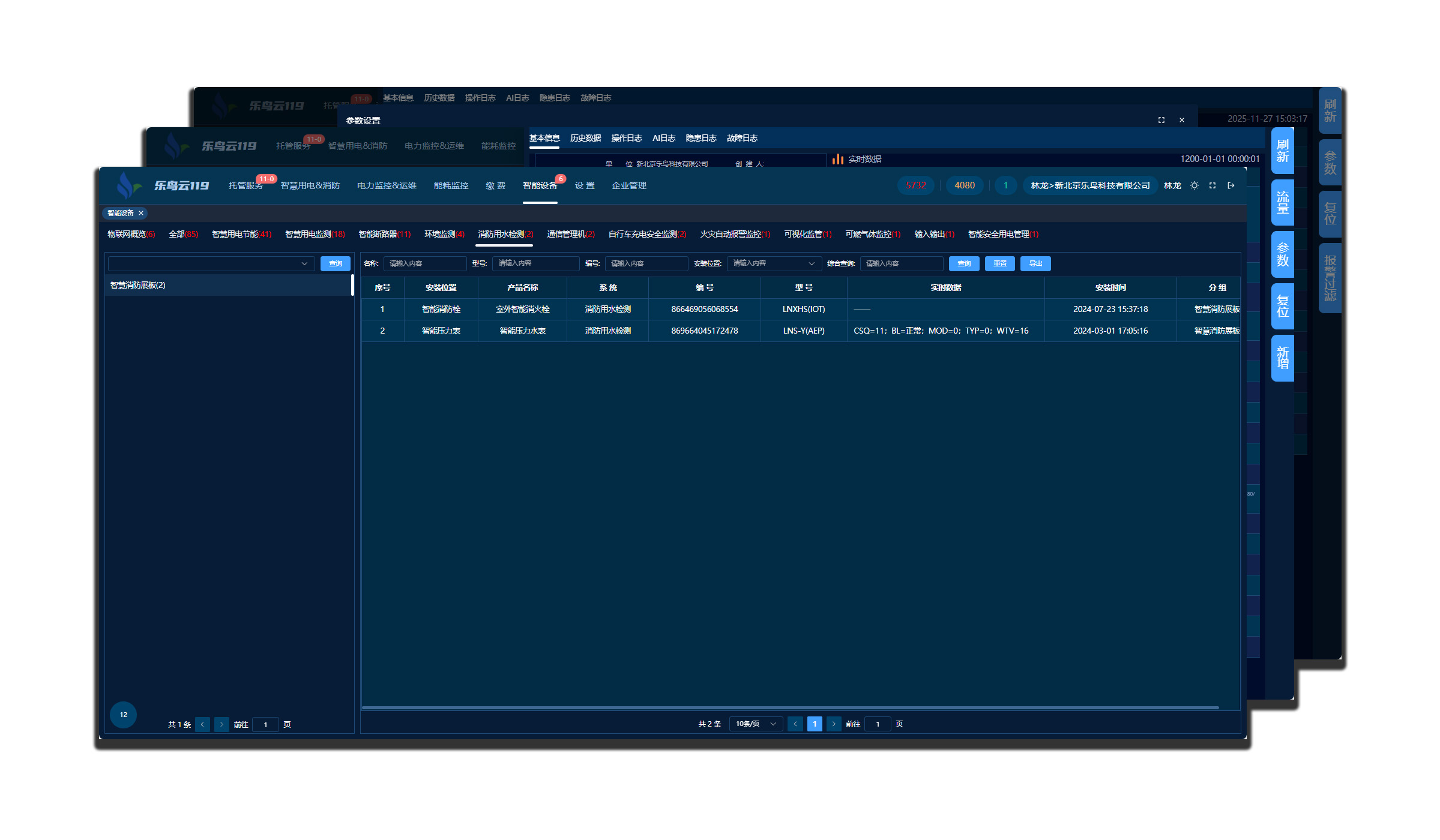Expand the left panel group dropdown
This screenshot has width=1440, height=840.
pyautogui.click(x=211, y=263)
